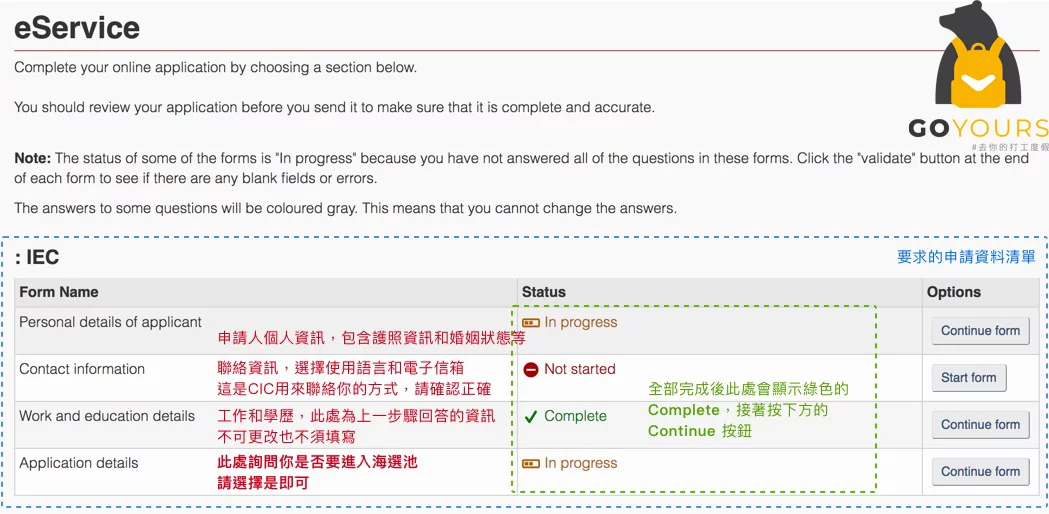Click the green Complete checkmark icon
Screen dimensions: 1049x514
tap(531, 417)
